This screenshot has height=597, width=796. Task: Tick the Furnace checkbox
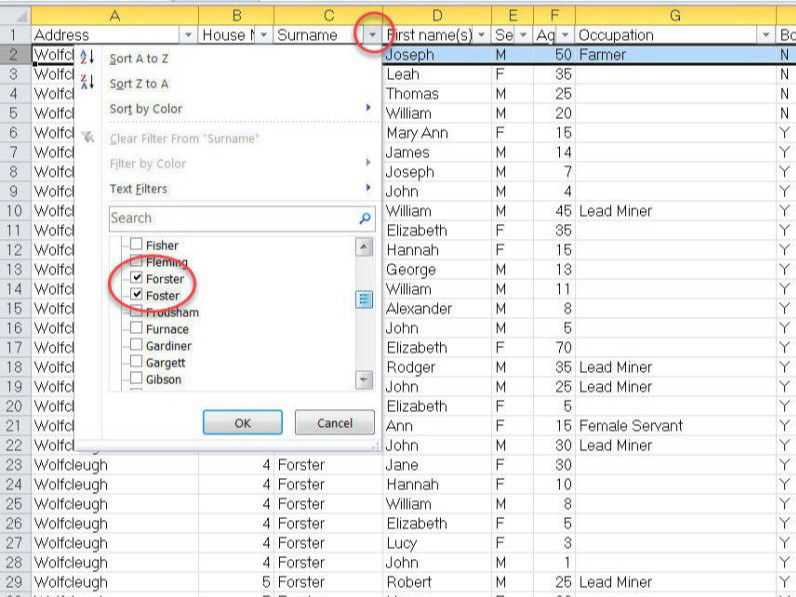tap(136, 328)
